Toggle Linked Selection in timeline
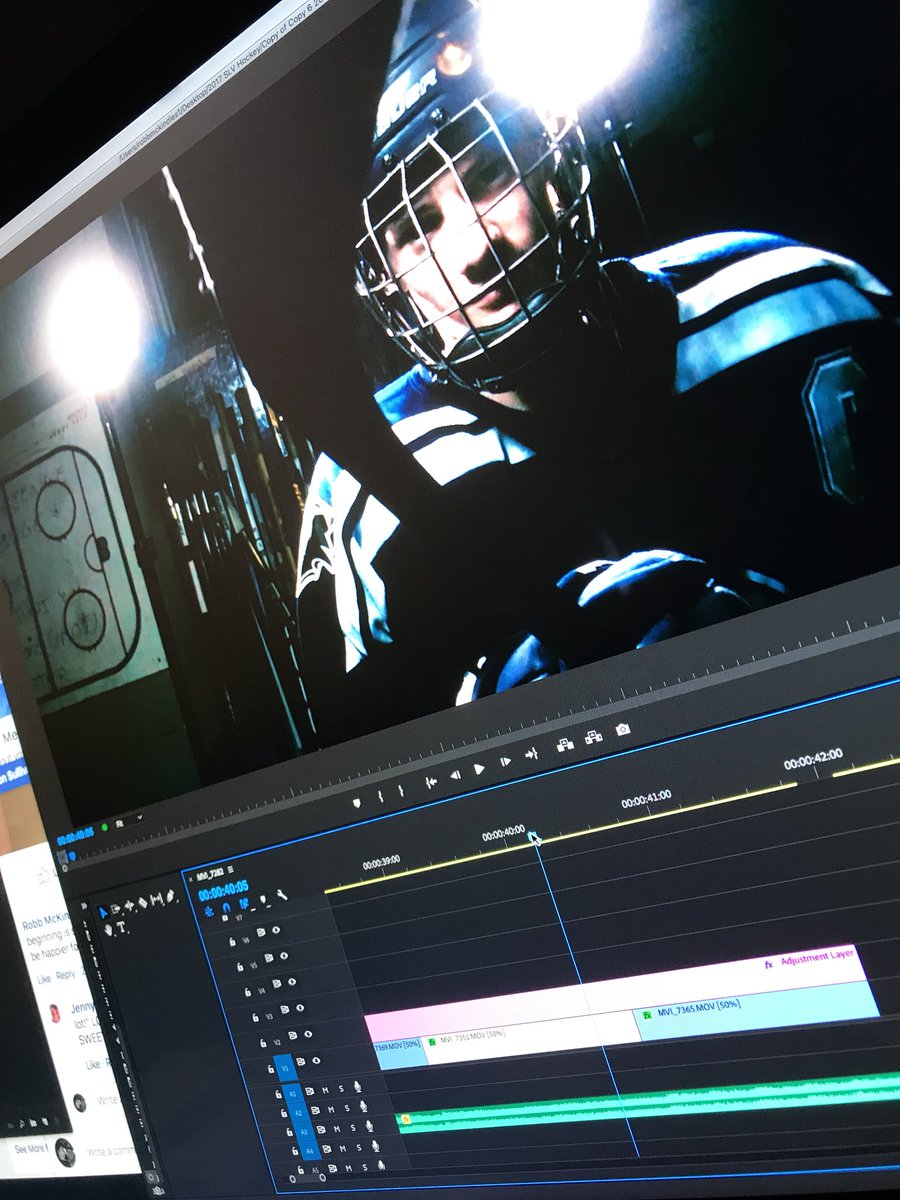 [244, 903]
